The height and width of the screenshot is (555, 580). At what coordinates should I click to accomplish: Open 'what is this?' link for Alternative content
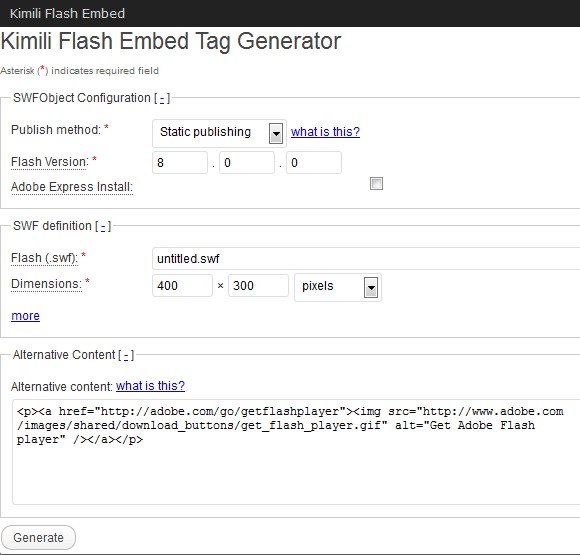pyautogui.click(x=150, y=386)
